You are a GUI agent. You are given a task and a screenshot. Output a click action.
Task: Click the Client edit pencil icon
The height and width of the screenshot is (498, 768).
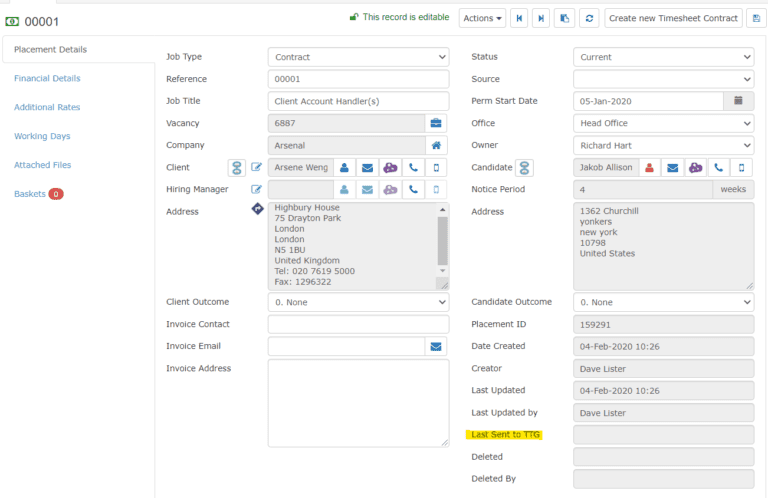[256, 167]
